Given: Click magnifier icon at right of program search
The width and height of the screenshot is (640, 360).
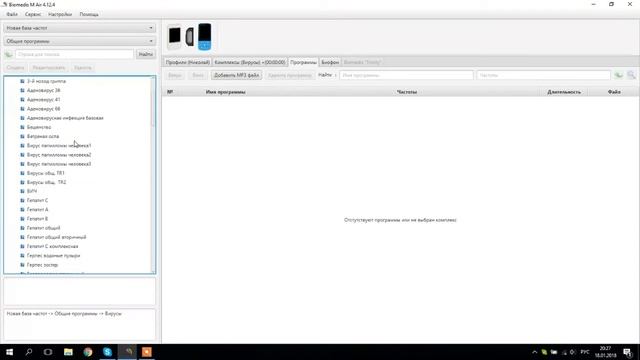Looking at the screenshot, I should (631, 75).
